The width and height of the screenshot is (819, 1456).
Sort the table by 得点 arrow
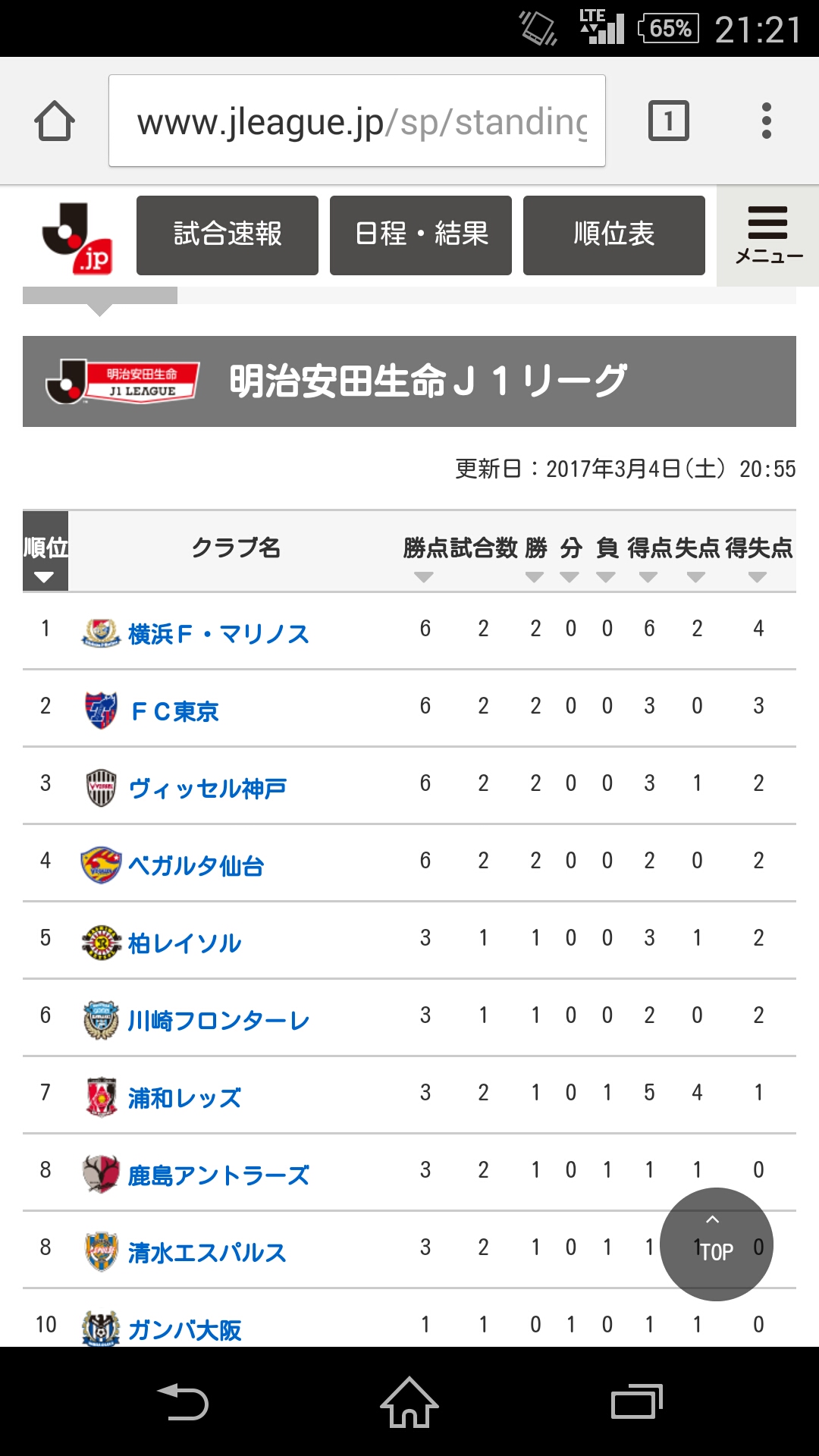pyautogui.click(x=648, y=577)
